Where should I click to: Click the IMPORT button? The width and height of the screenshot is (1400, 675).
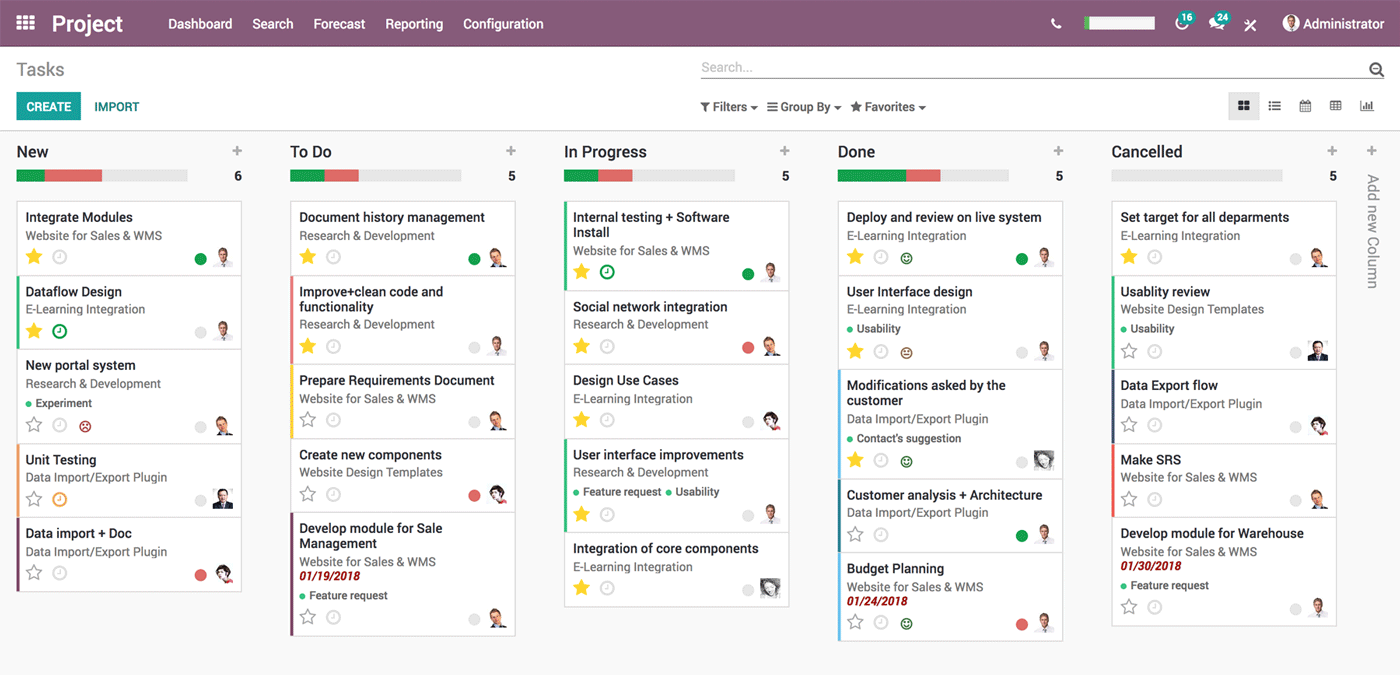click(116, 105)
